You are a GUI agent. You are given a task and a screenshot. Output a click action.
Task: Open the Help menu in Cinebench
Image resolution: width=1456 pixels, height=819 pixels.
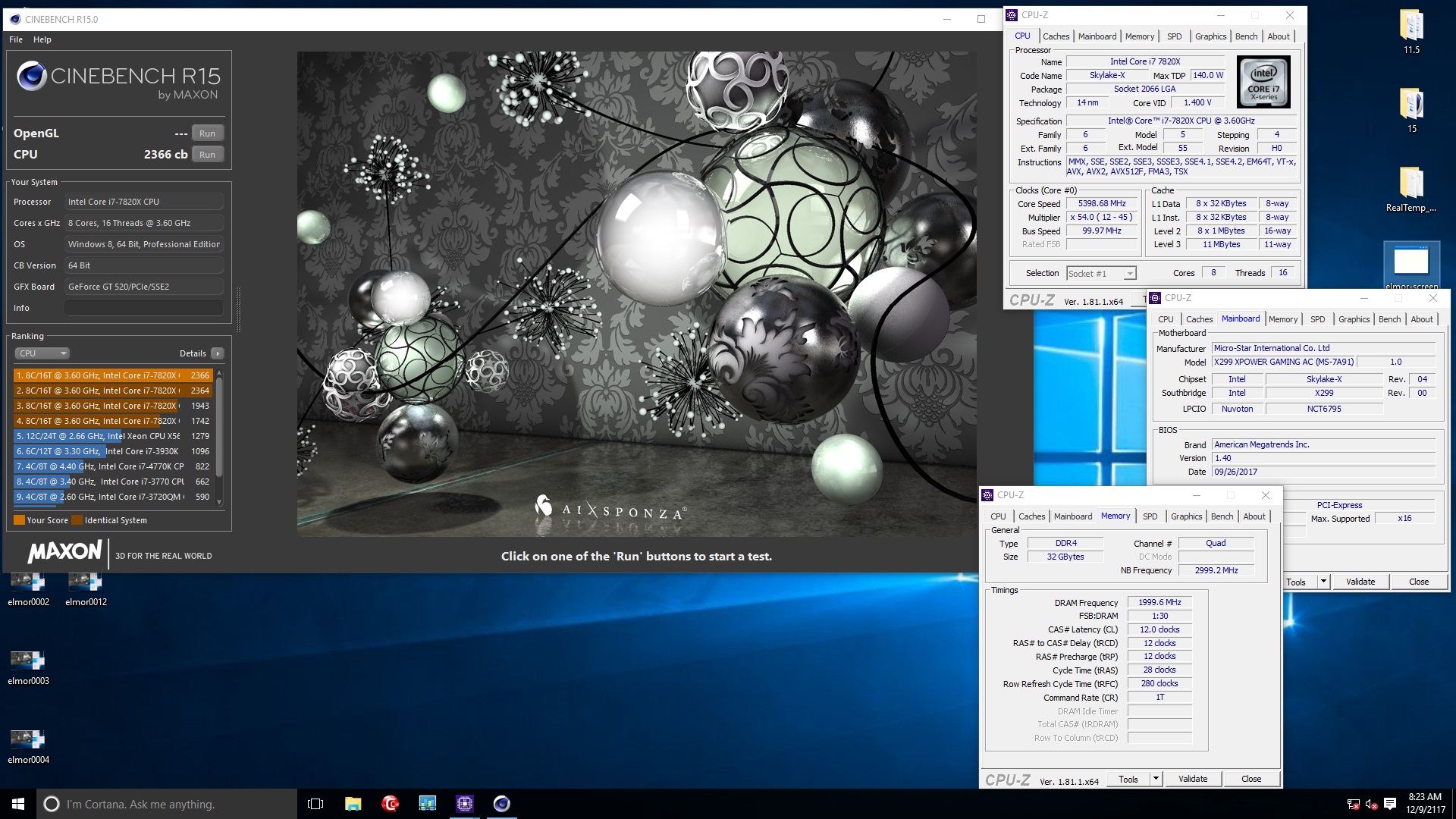42,39
